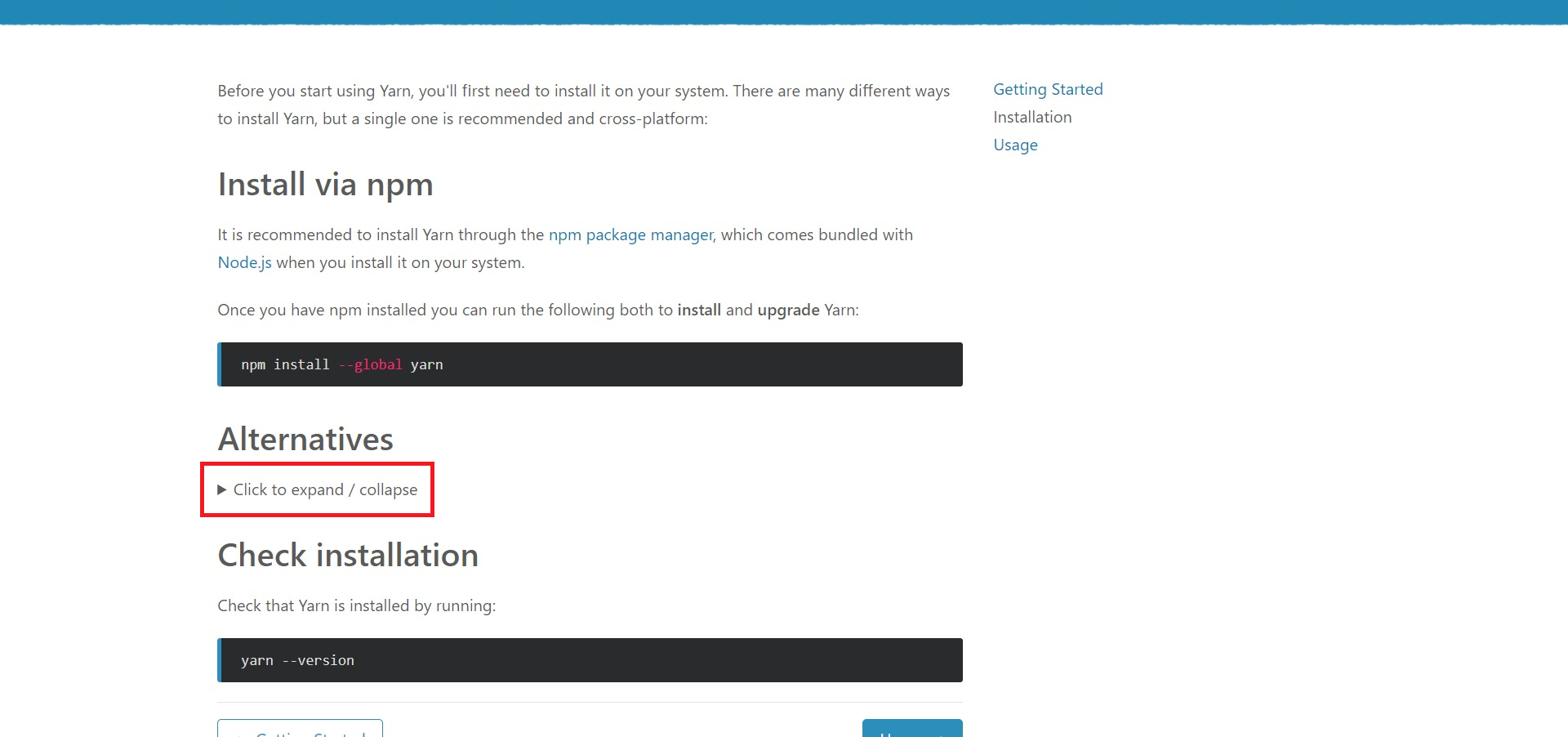
Task: Click the bold word 'upgrade'
Action: [x=788, y=310]
